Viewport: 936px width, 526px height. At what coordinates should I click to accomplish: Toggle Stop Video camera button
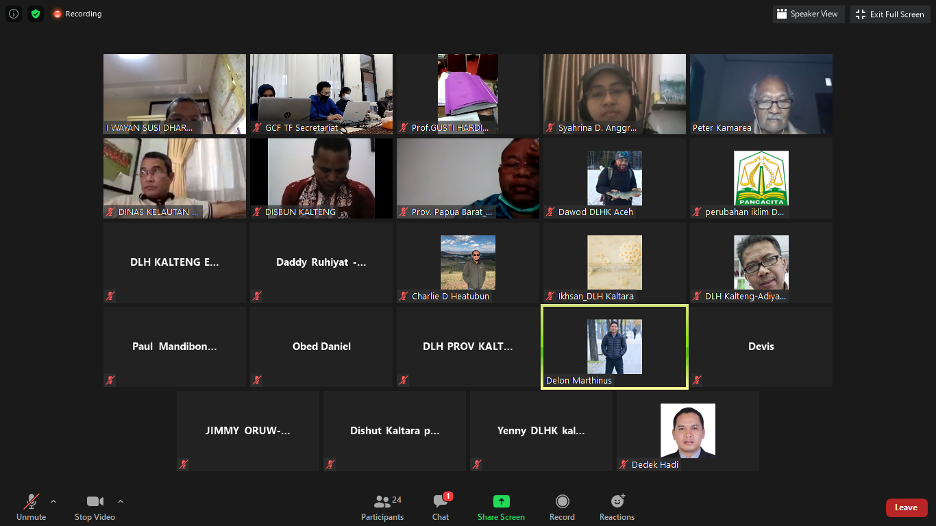[95, 501]
